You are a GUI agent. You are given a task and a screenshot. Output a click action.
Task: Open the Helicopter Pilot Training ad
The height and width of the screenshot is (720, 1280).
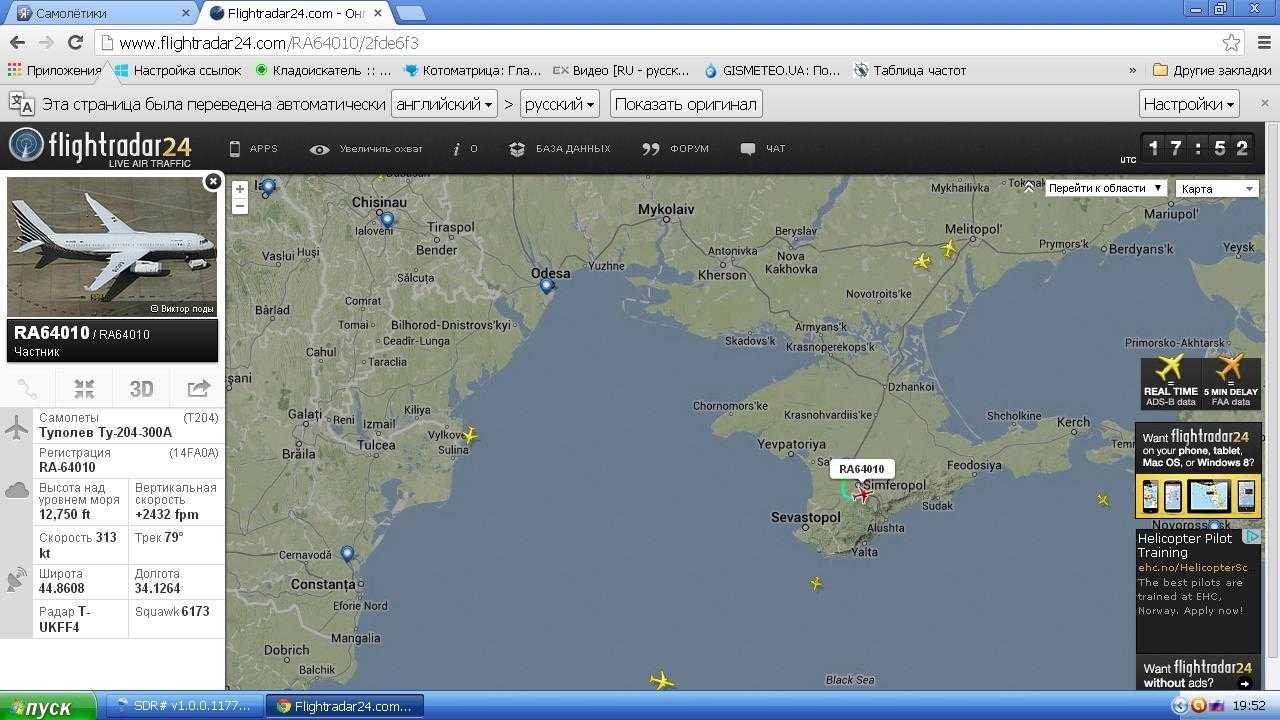1198,590
